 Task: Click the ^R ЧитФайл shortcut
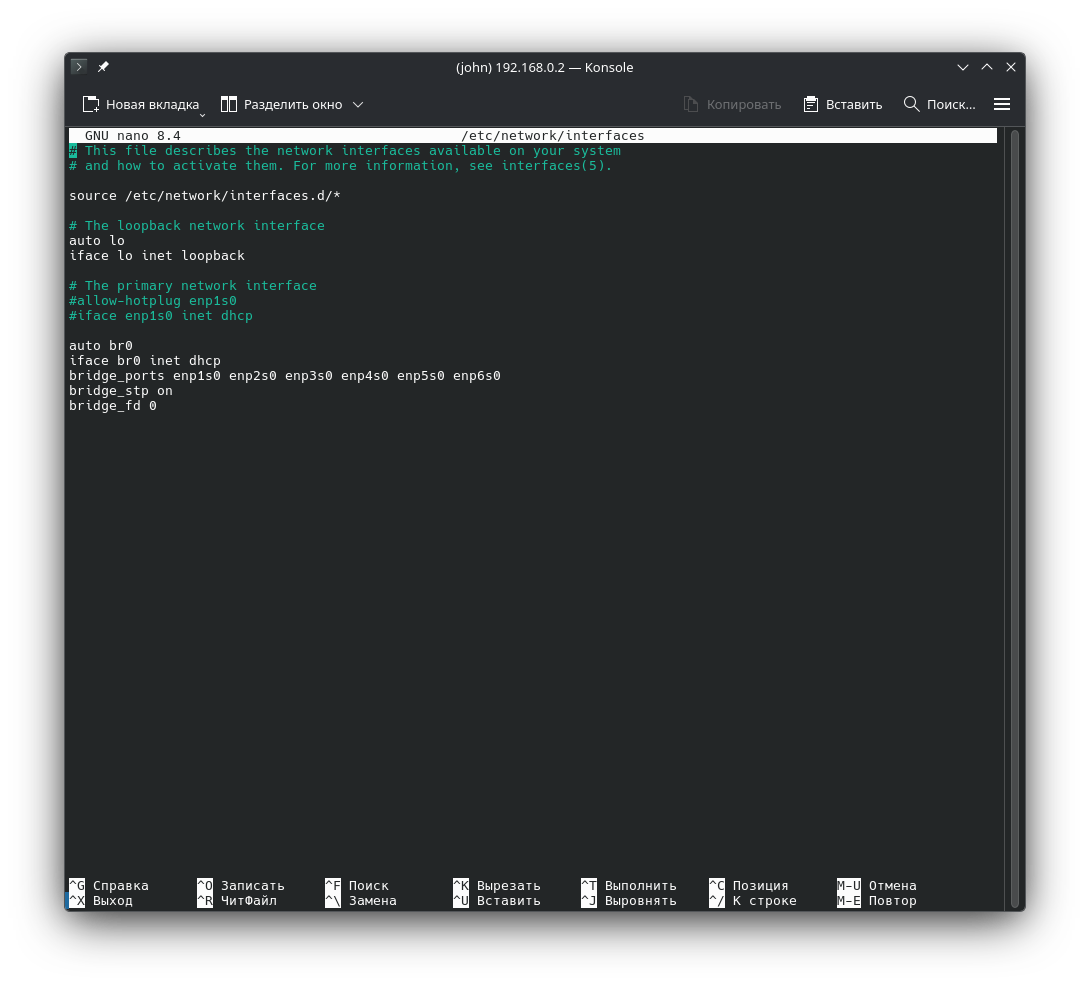click(x=237, y=900)
